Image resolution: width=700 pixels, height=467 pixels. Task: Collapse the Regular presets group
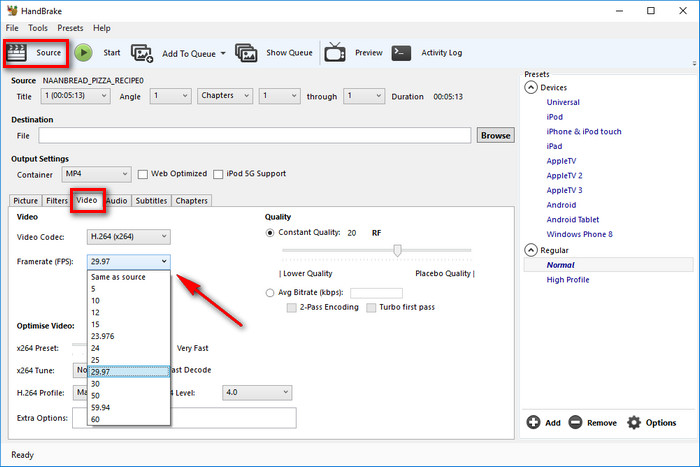tap(530, 250)
